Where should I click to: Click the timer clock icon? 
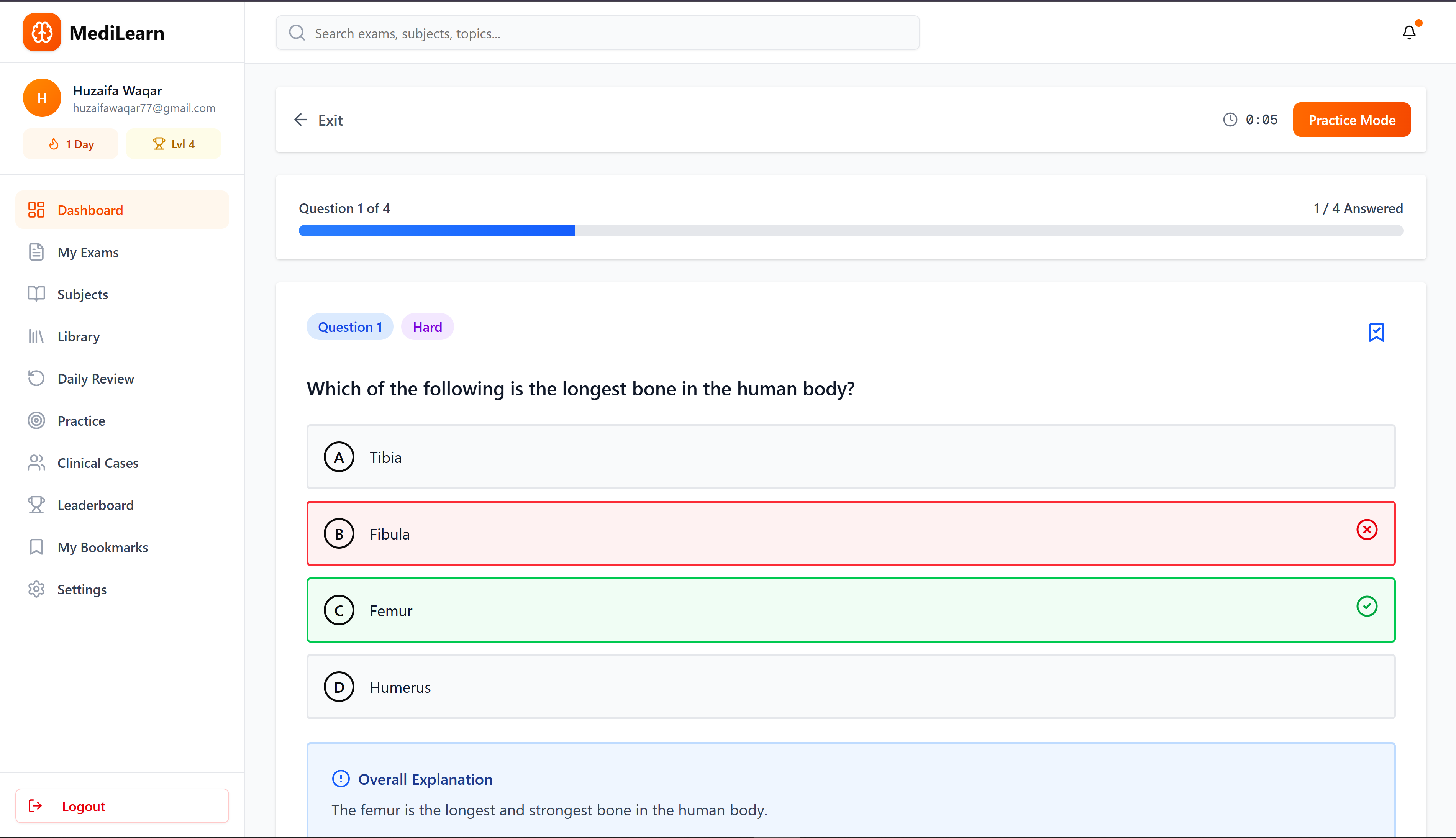[1230, 120]
